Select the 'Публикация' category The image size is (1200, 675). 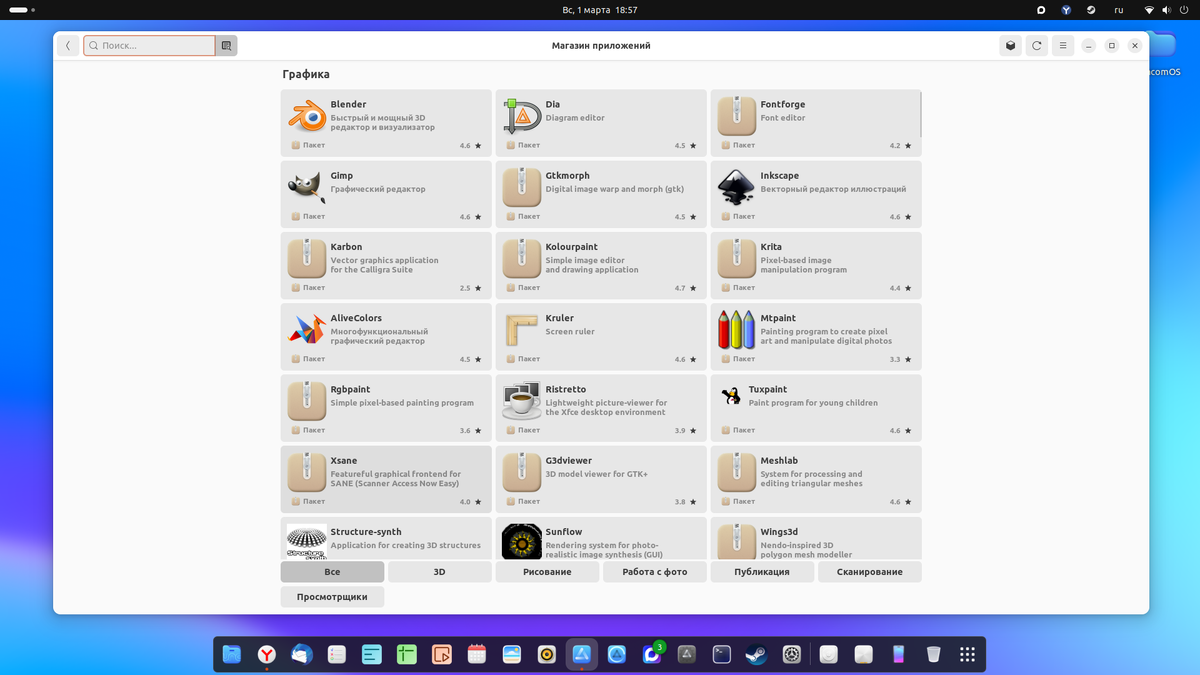pyautogui.click(x=762, y=572)
